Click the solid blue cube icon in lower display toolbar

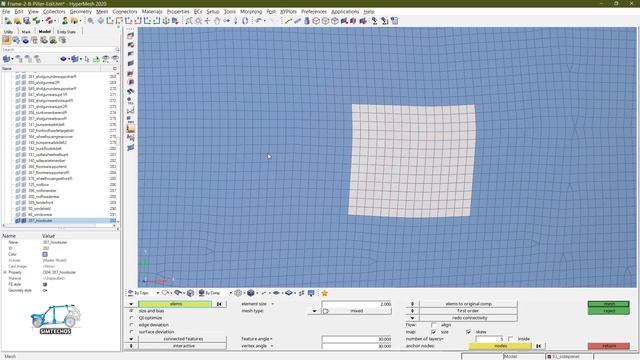pyautogui.click(x=251, y=293)
